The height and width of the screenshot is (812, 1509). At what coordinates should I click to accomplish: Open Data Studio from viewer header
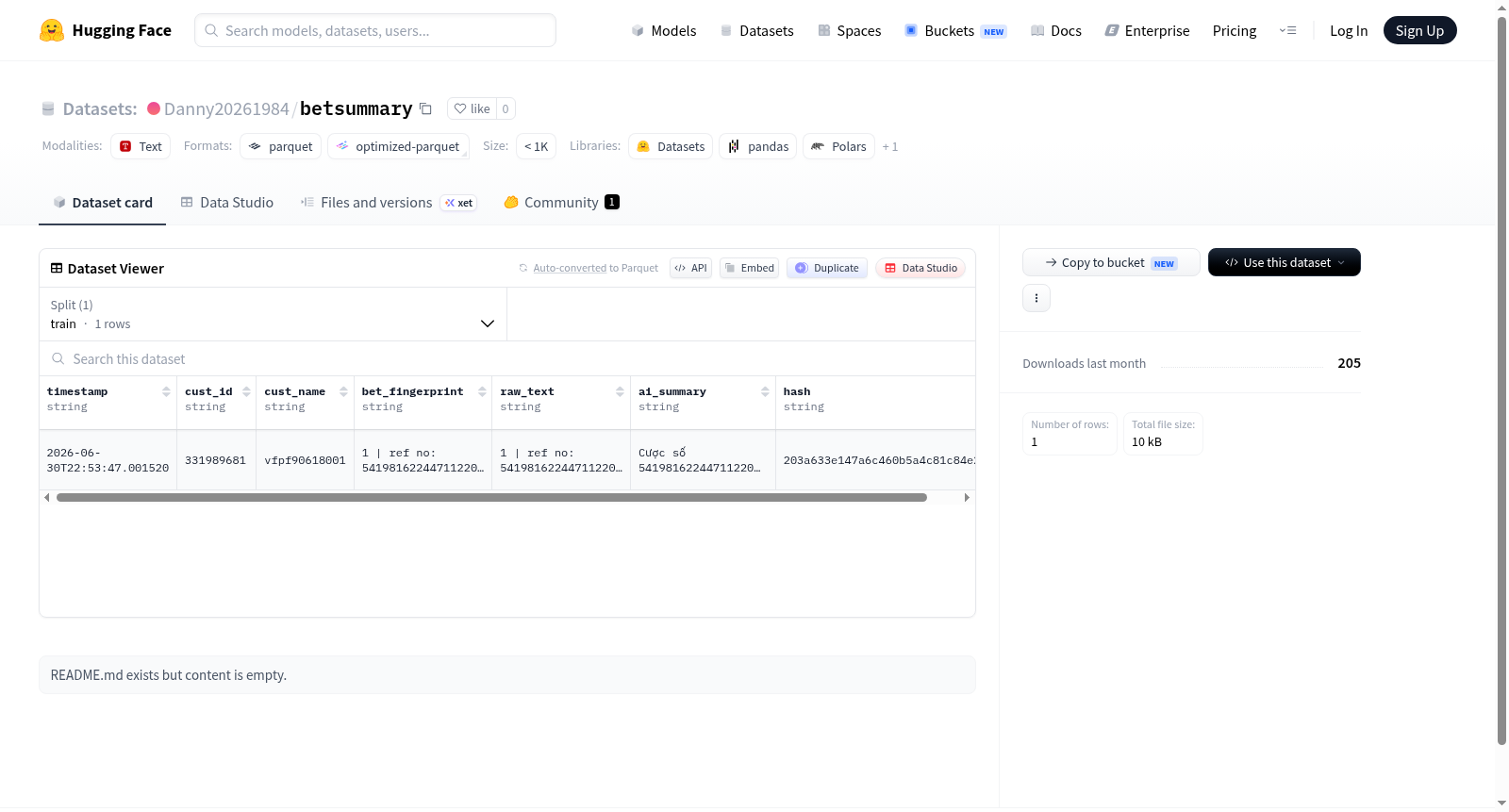tap(920, 268)
